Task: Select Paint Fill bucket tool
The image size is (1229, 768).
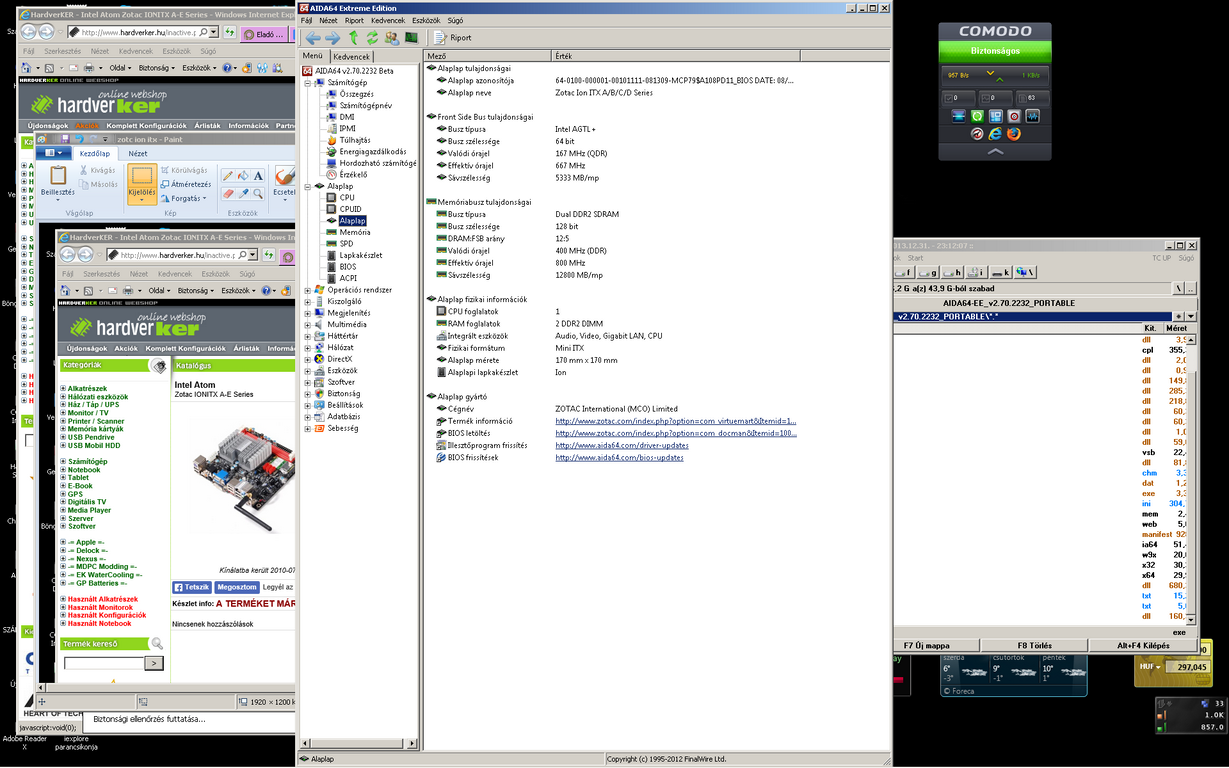Action: pos(242,176)
